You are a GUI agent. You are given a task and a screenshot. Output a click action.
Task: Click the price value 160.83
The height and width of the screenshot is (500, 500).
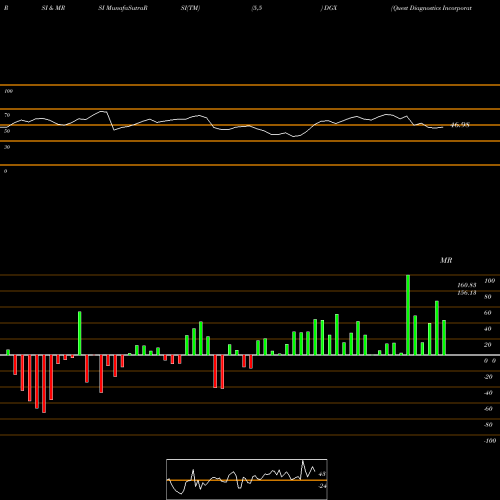467,285
